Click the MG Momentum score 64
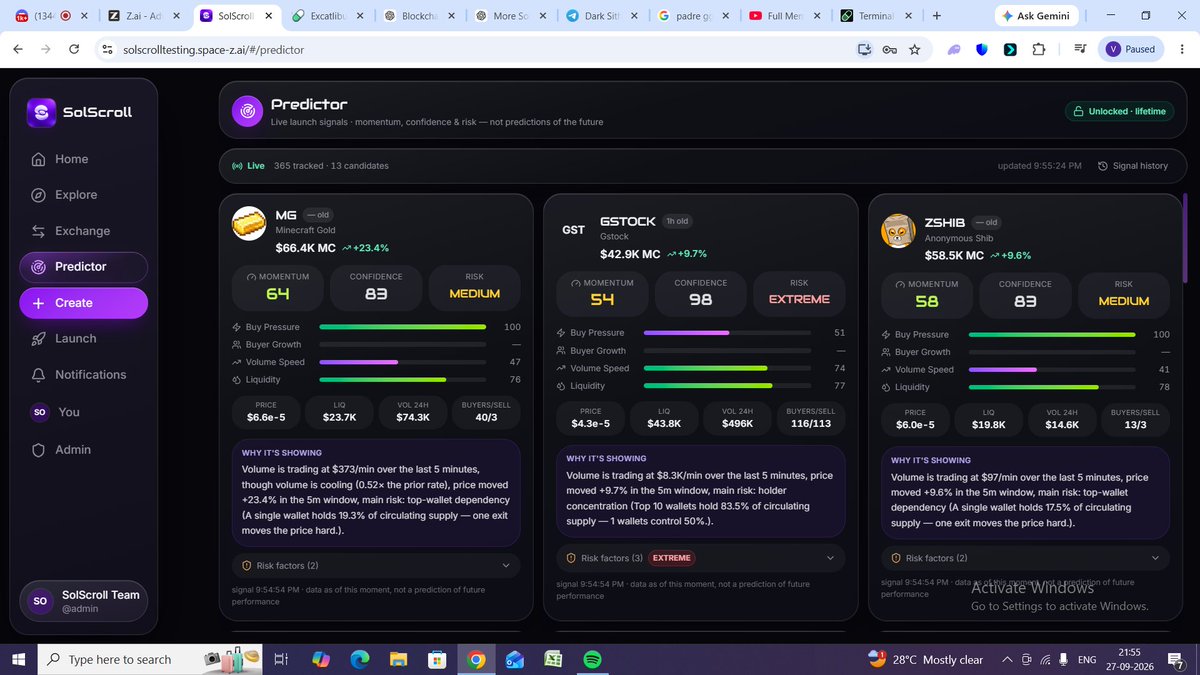The image size is (1200, 675). (x=277, y=294)
